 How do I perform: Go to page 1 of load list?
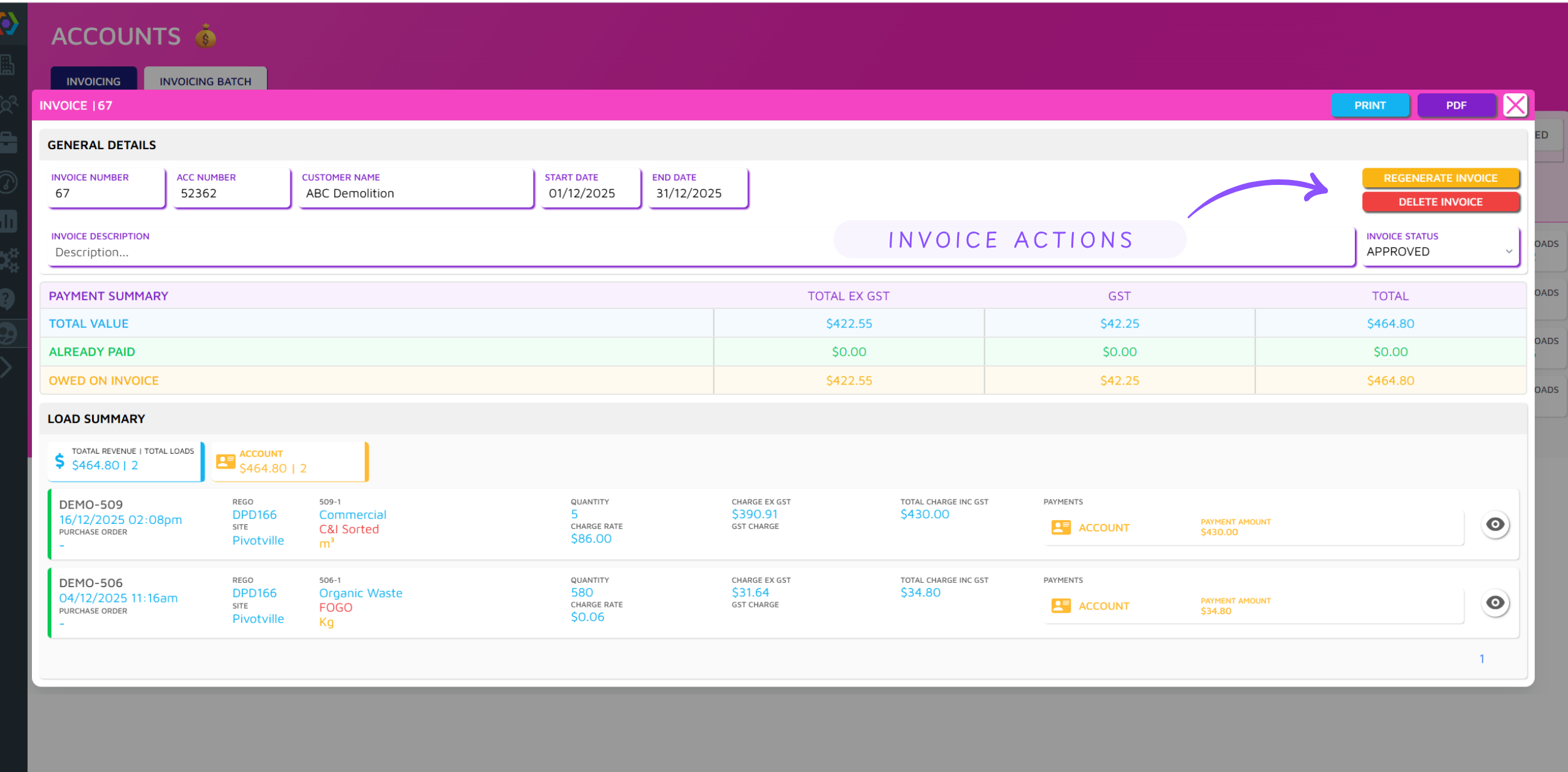coord(1481,659)
